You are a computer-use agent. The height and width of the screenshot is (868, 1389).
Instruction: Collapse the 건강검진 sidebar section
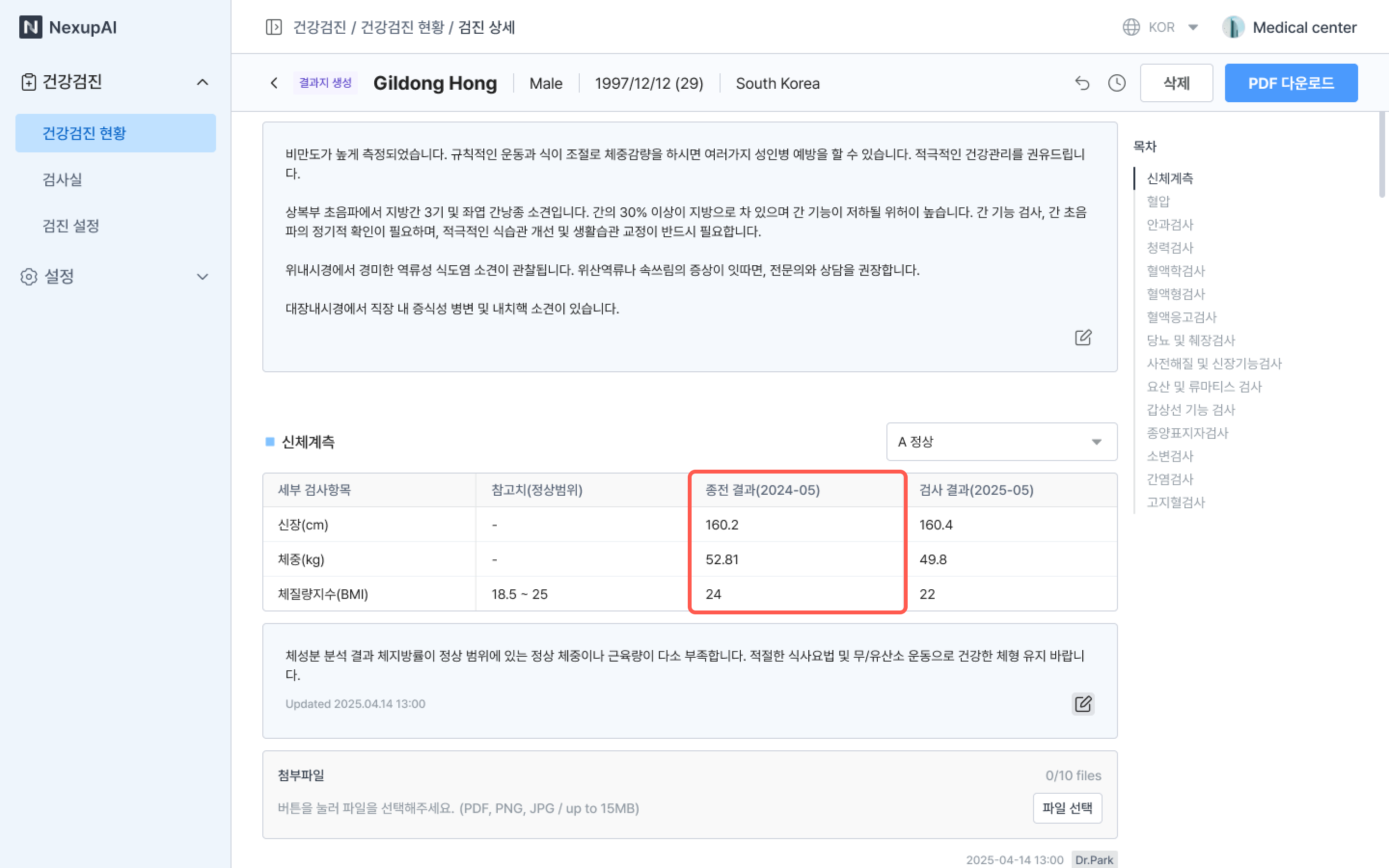click(x=202, y=82)
